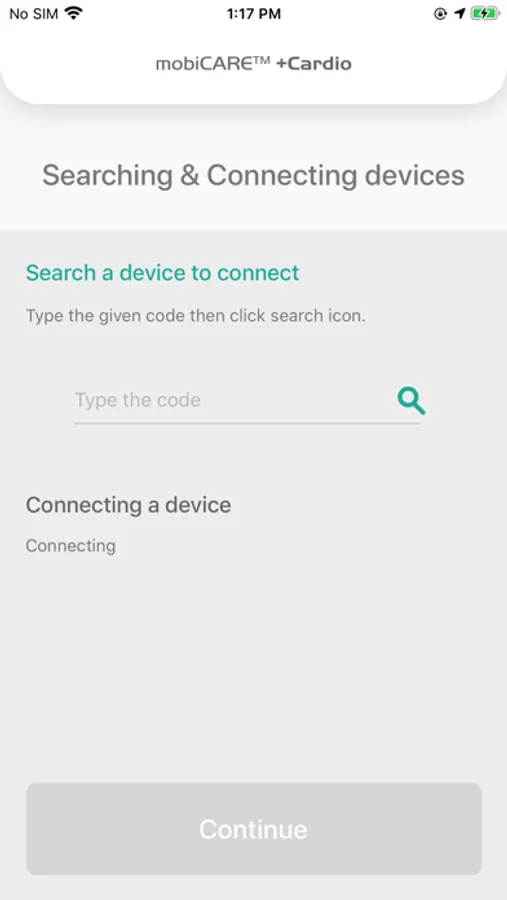Tap the green search magnifier icon
The height and width of the screenshot is (900, 507).
coord(411,400)
